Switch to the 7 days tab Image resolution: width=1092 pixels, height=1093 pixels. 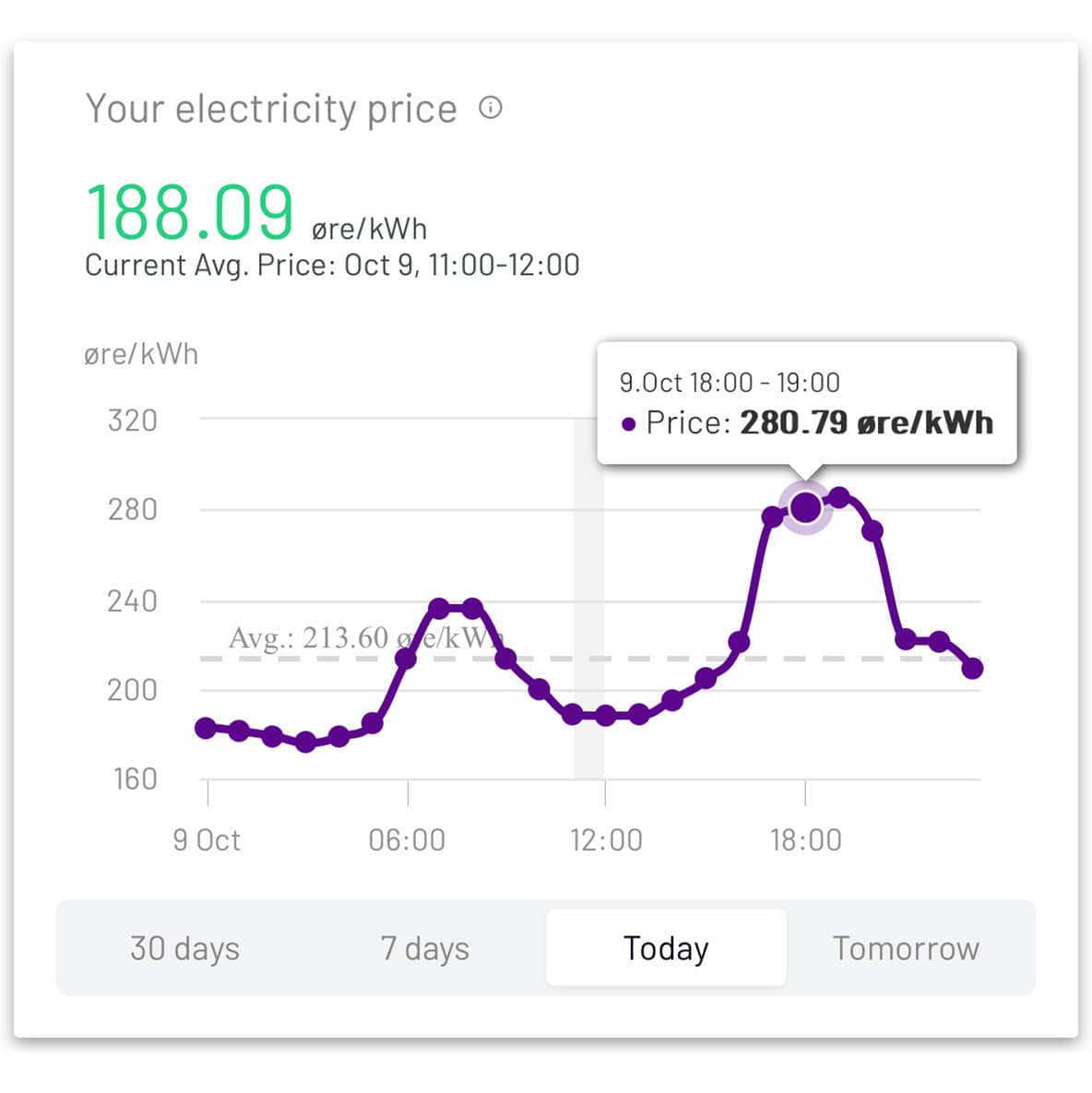tap(424, 948)
